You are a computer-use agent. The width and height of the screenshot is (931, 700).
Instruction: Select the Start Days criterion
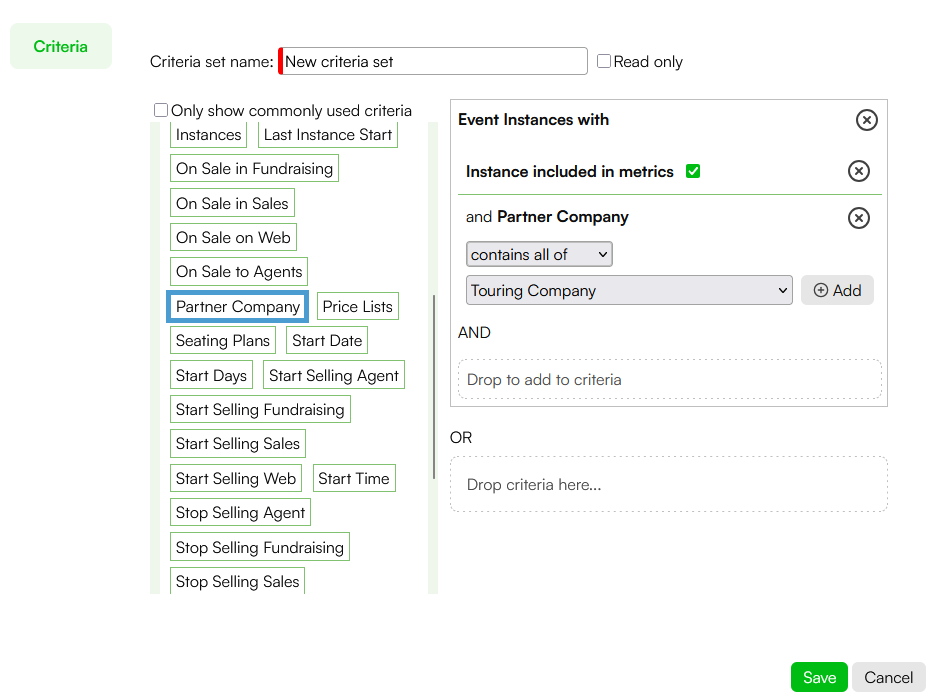(211, 375)
